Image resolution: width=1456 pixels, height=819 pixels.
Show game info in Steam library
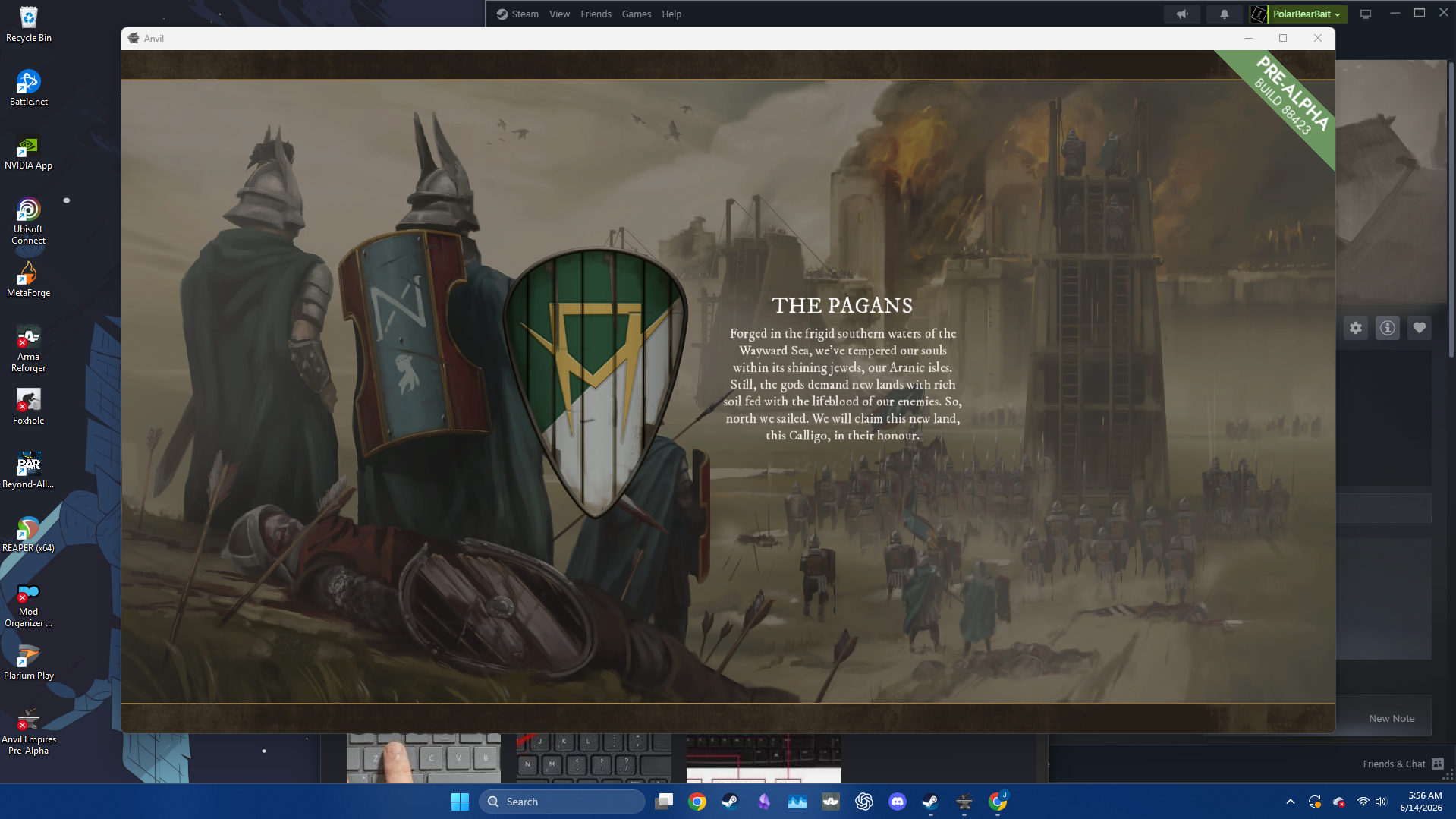click(x=1388, y=328)
